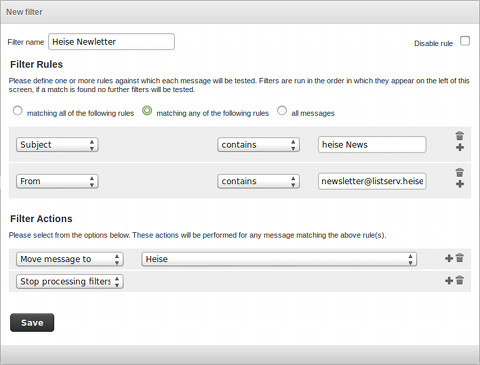Click the Save button
480x365 pixels.
click(32, 323)
